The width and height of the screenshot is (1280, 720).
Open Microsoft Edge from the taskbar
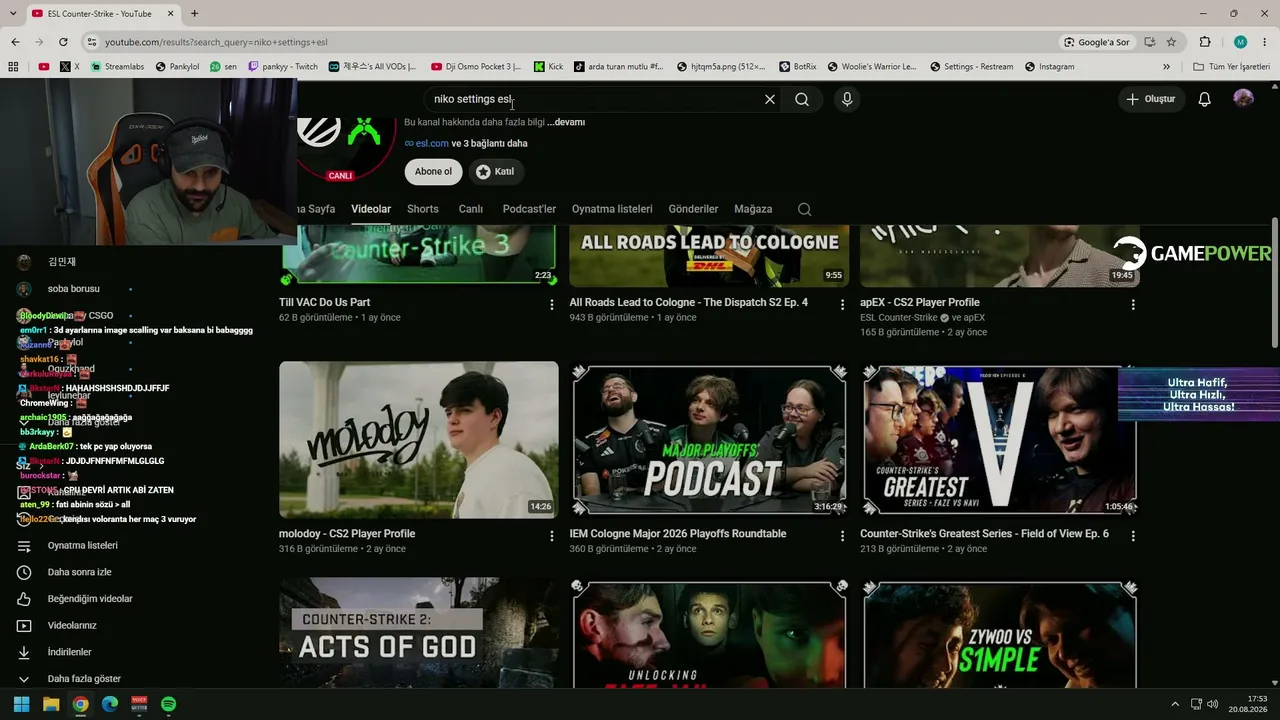(110, 704)
